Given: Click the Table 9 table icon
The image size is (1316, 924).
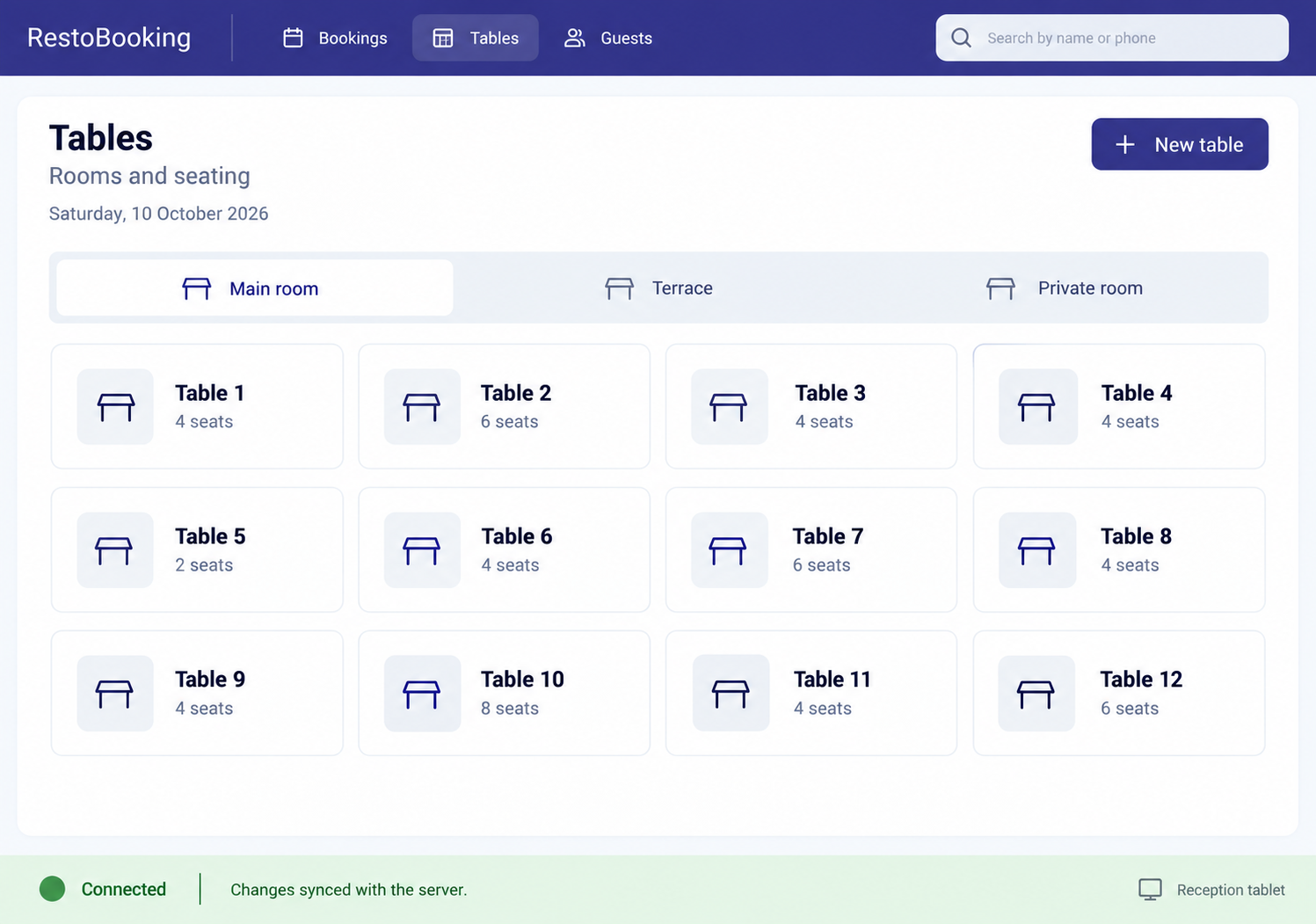Looking at the screenshot, I should click(x=114, y=694).
